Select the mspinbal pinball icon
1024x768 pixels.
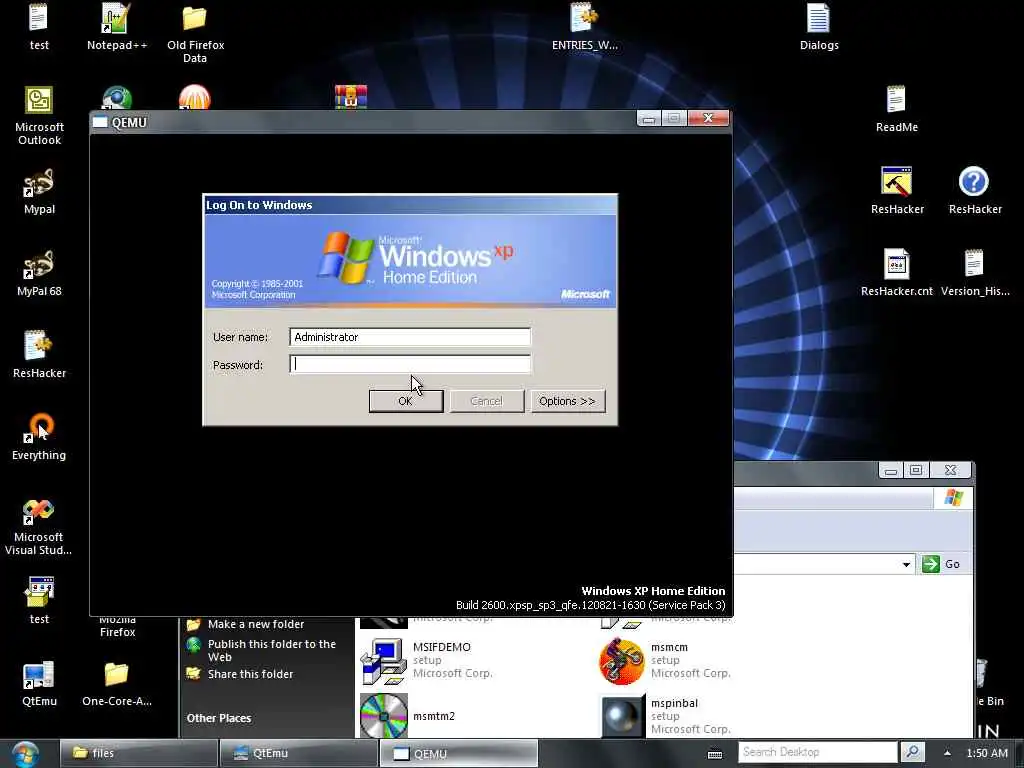(622, 716)
